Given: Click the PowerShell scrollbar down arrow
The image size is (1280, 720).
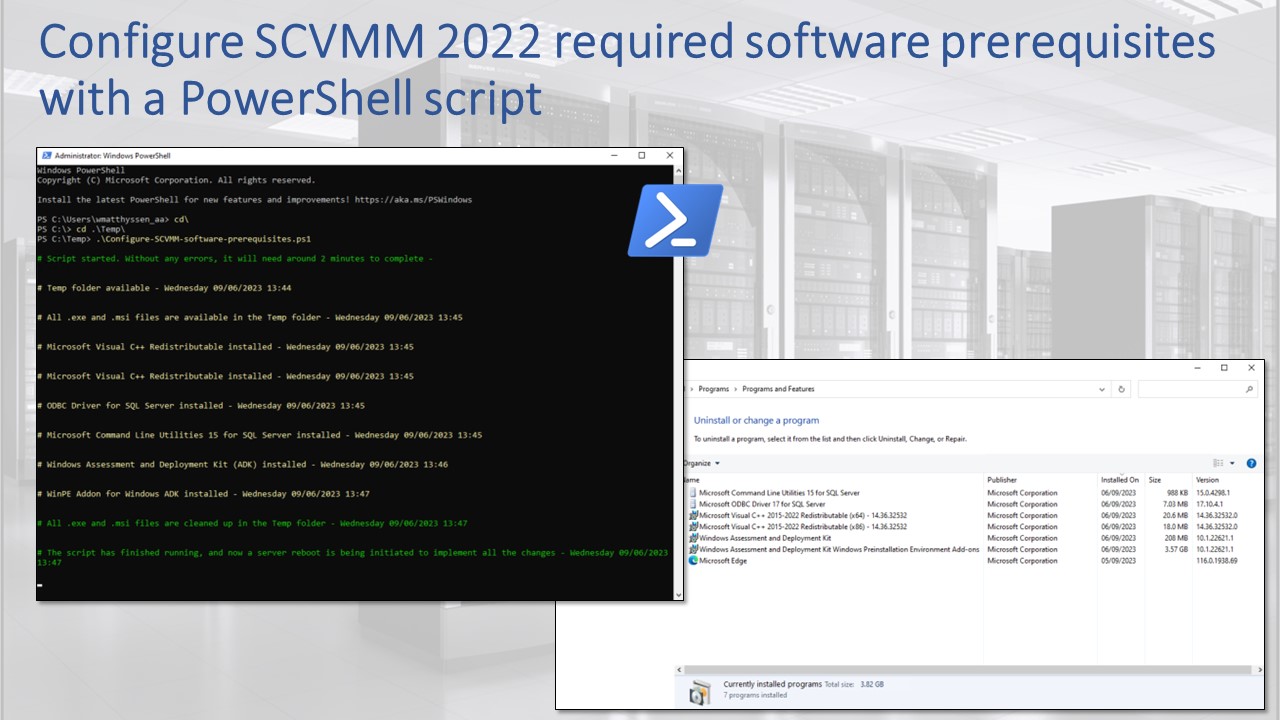Looking at the screenshot, I should pos(678,595).
